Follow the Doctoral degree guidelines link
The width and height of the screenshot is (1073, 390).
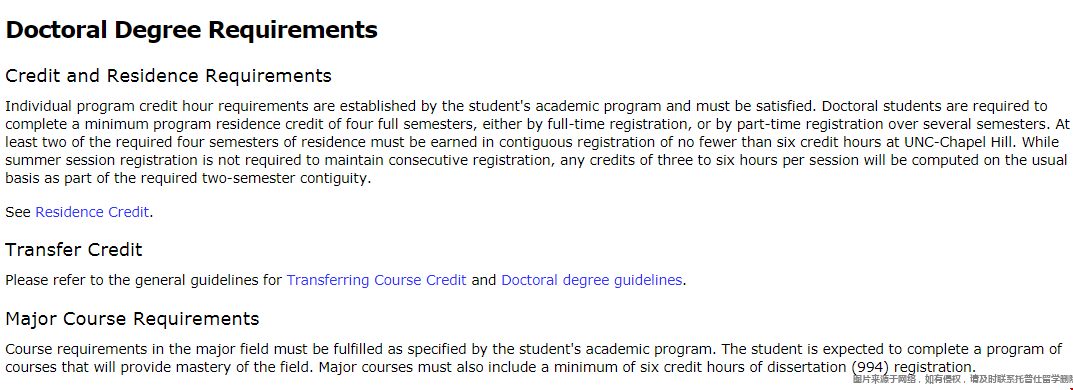tap(591, 280)
